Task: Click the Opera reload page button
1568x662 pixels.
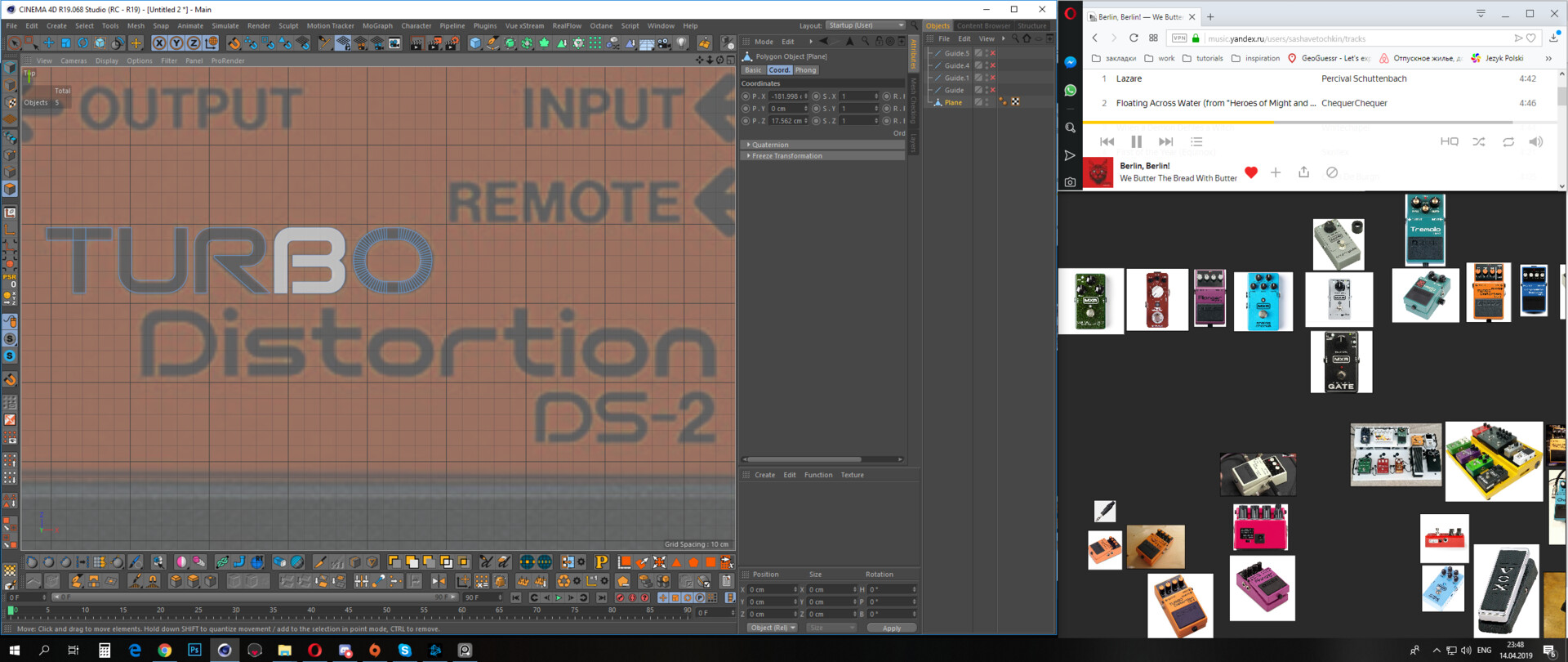Action: point(1134,38)
